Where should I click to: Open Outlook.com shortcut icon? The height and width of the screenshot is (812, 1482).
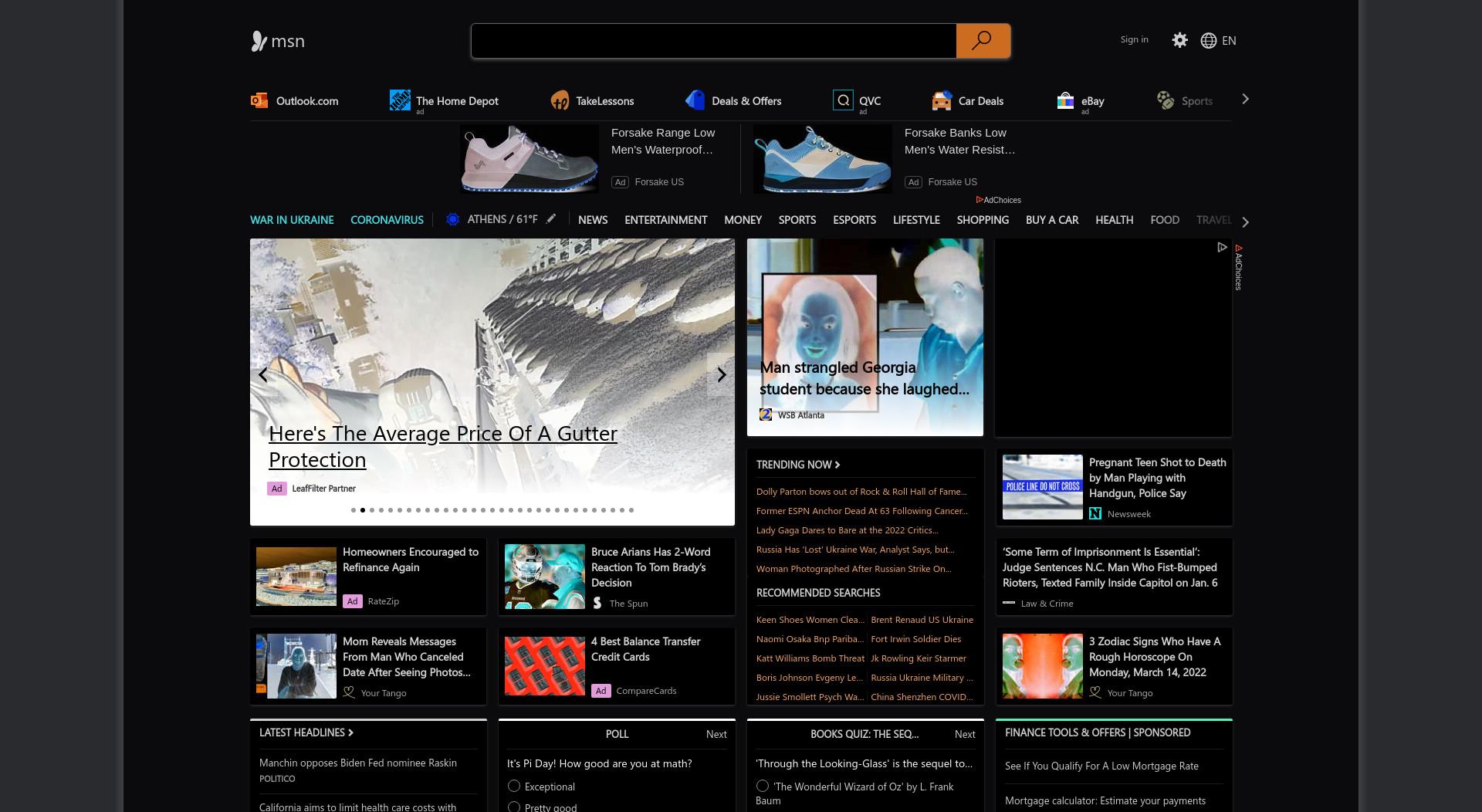[x=259, y=100]
